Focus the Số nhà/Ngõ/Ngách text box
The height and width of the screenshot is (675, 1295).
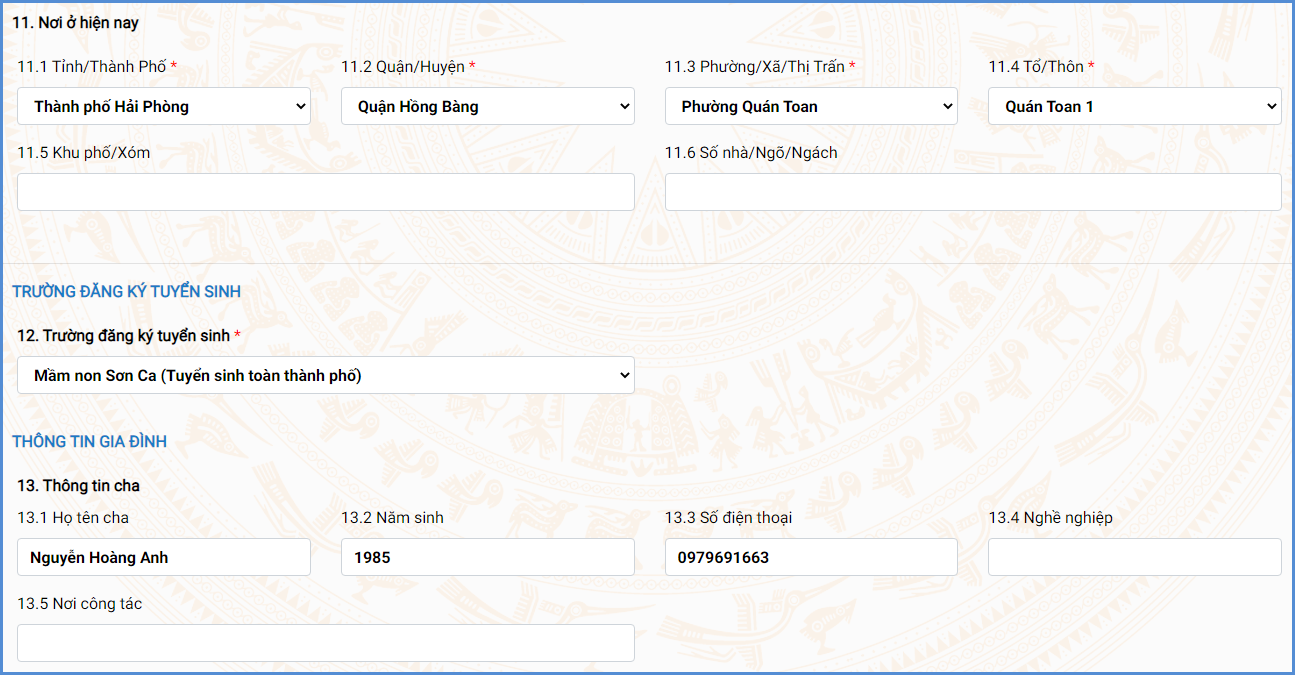tap(973, 192)
